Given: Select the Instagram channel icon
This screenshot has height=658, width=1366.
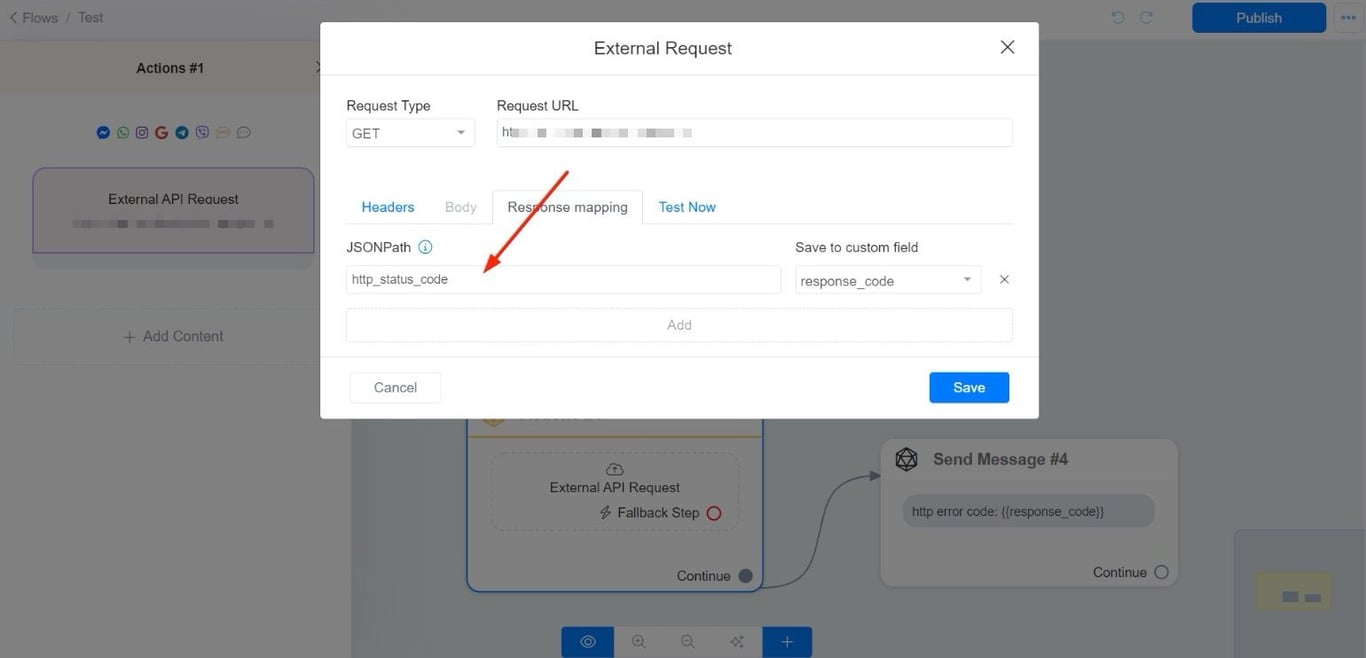Looking at the screenshot, I should 142,132.
